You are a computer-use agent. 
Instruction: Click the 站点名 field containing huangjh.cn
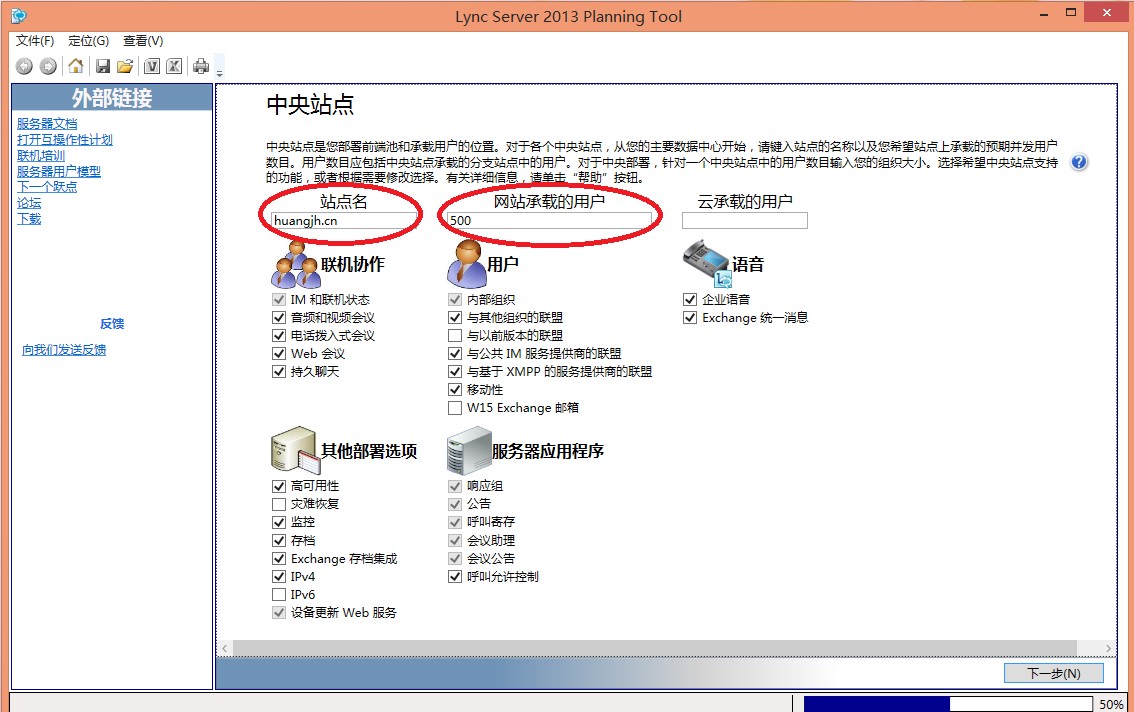pos(342,221)
